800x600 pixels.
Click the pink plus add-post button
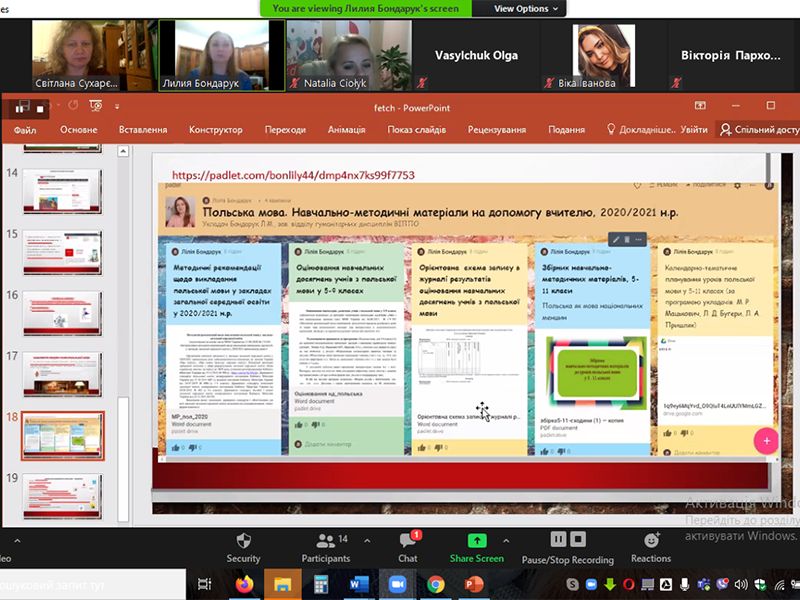tap(766, 441)
